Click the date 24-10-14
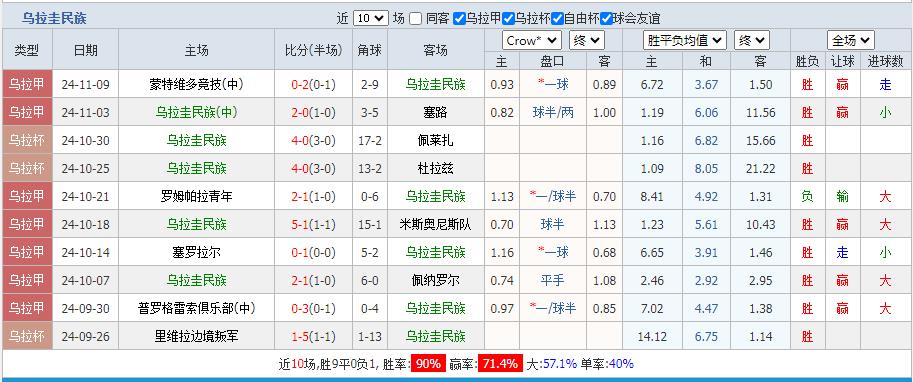The width and height of the screenshot is (913, 382). point(86,252)
